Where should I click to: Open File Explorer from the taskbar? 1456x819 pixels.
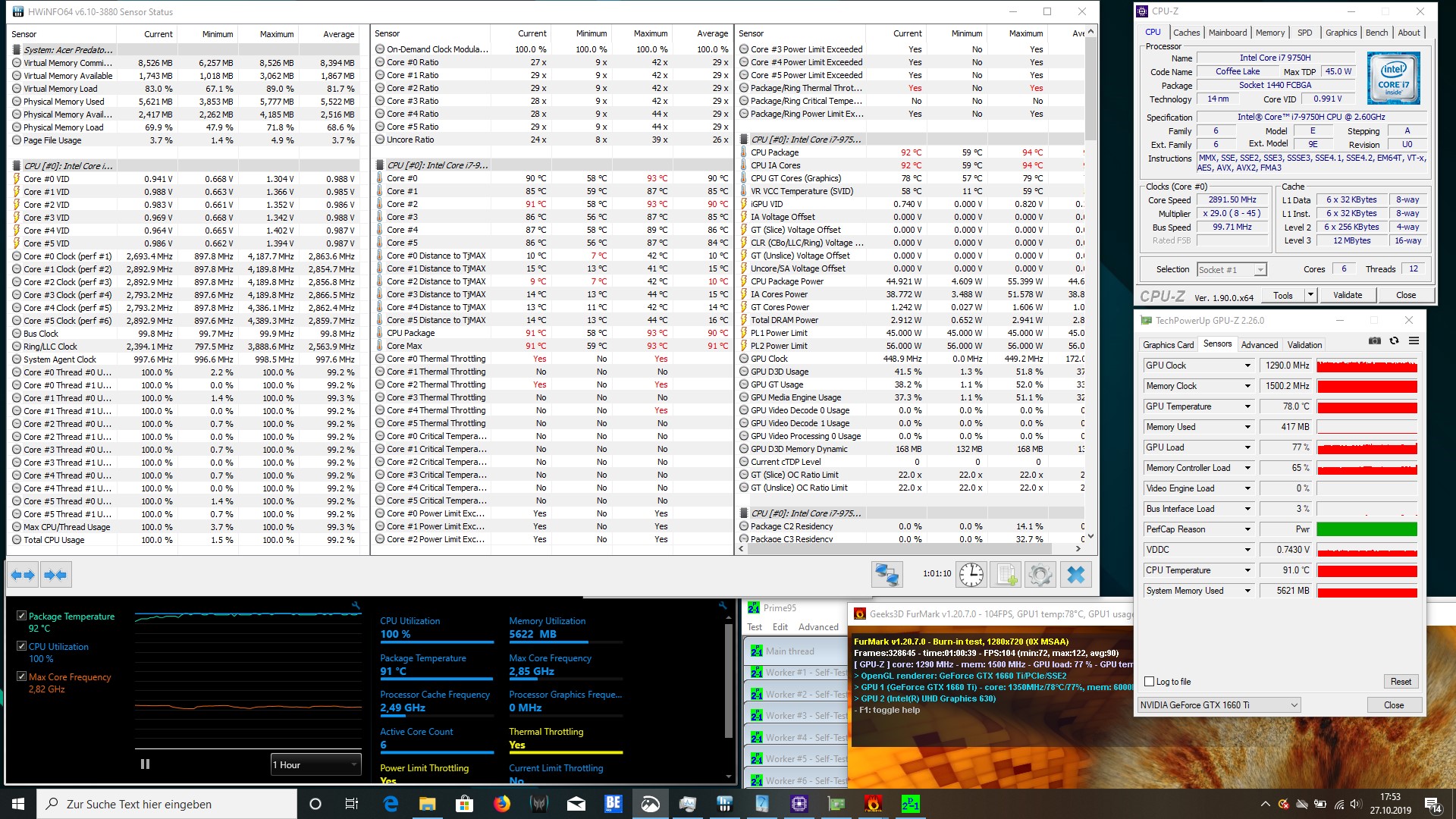click(428, 803)
